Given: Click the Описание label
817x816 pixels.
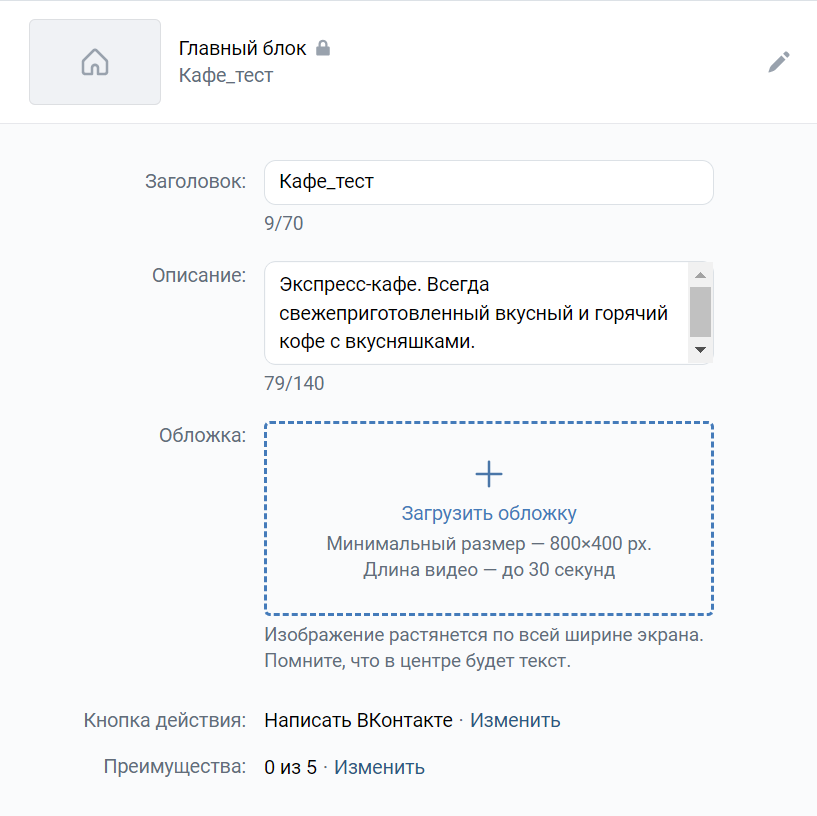Looking at the screenshot, I should 199,275.
